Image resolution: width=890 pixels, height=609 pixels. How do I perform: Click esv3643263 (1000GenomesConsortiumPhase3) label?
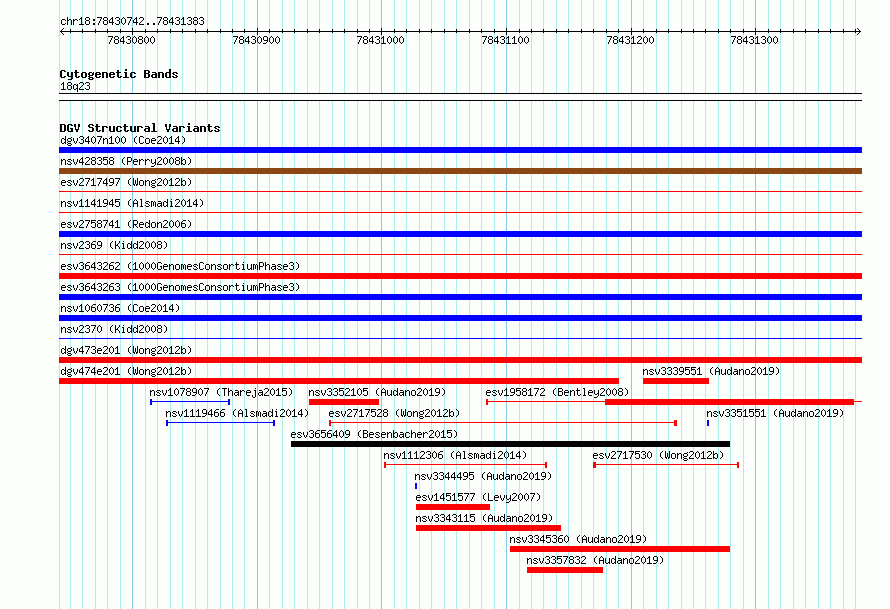pyautogui.click(x=180, y=287)
